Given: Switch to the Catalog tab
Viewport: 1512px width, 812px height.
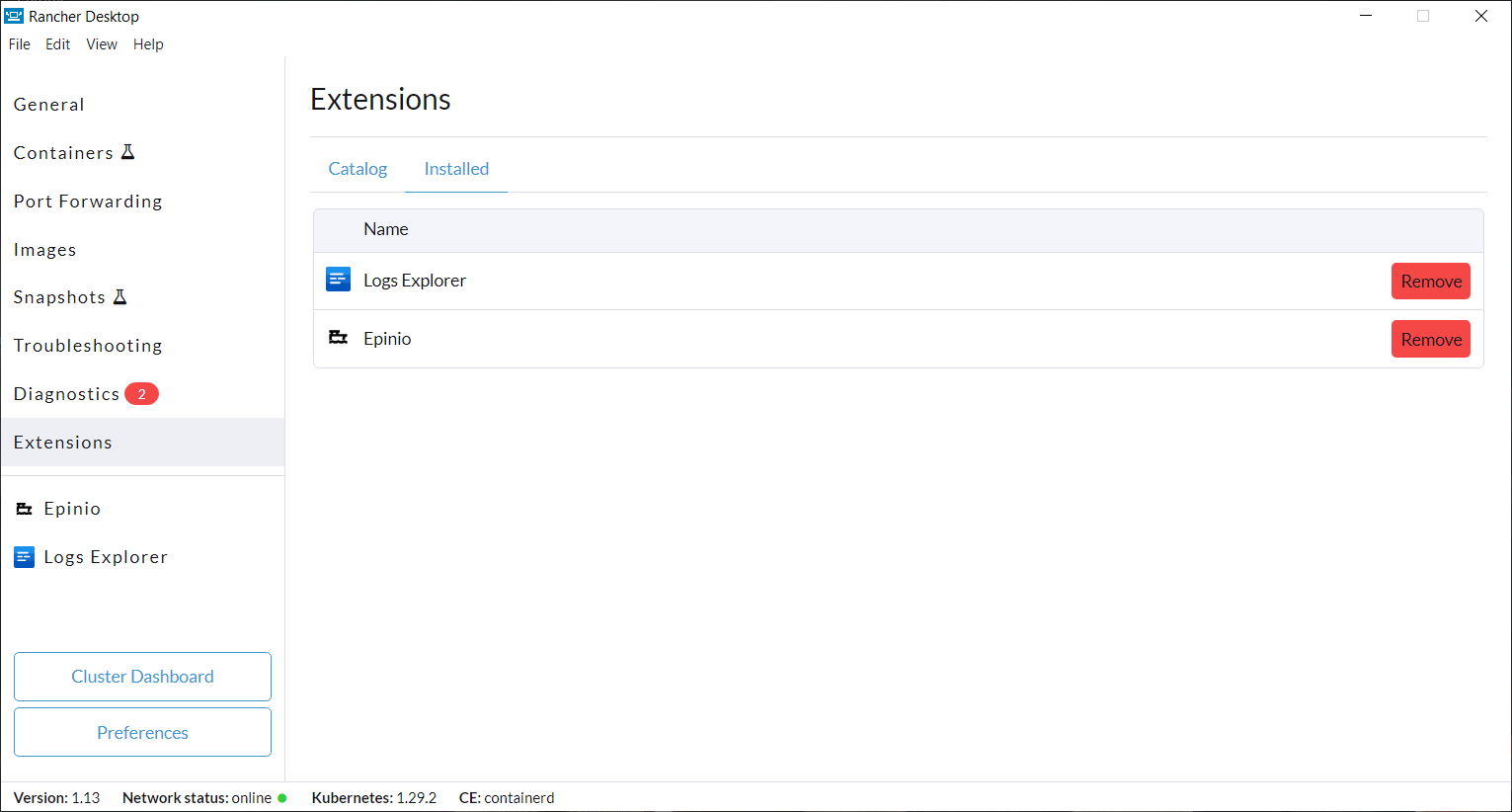Looking at the screenshot, I should point(358,169).
